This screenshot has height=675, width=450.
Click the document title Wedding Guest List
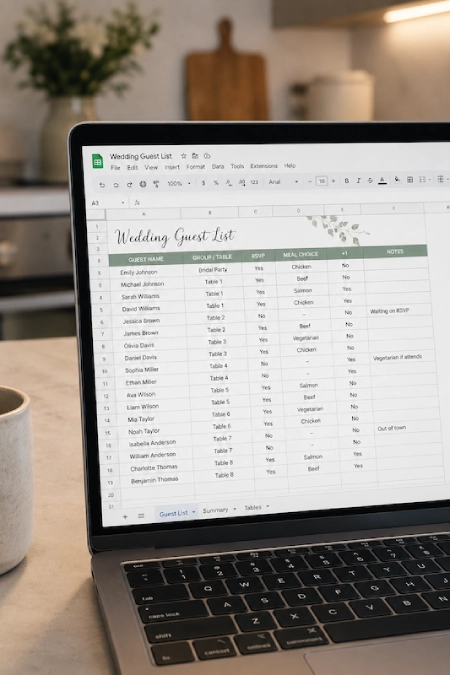(140, 156)
